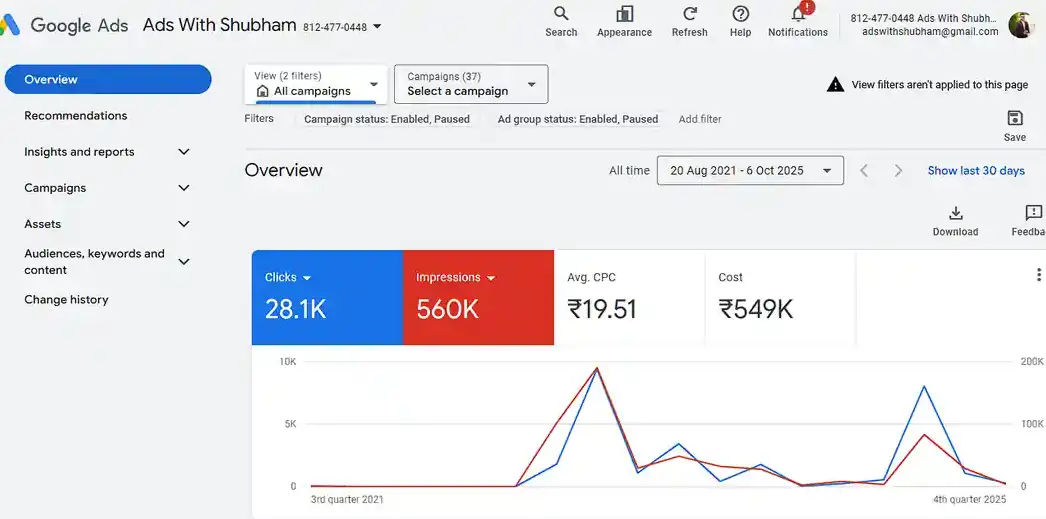
Task: Open the Notifications bell icon
Action: 800,12
